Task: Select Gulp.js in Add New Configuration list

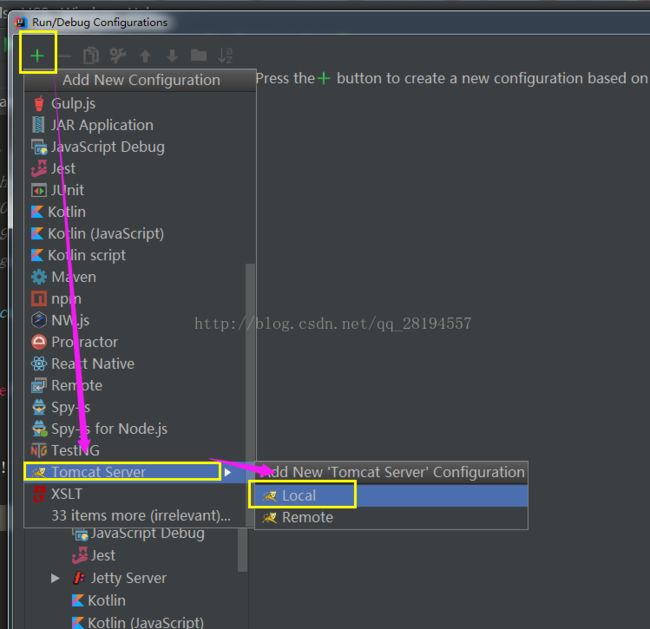Action: tap(140, 103)
